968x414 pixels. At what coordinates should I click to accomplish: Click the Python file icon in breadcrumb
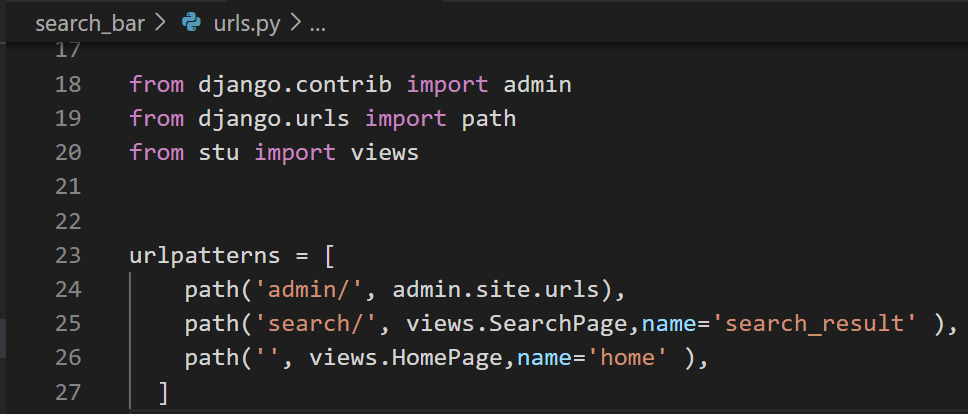[x=191, y=23]
